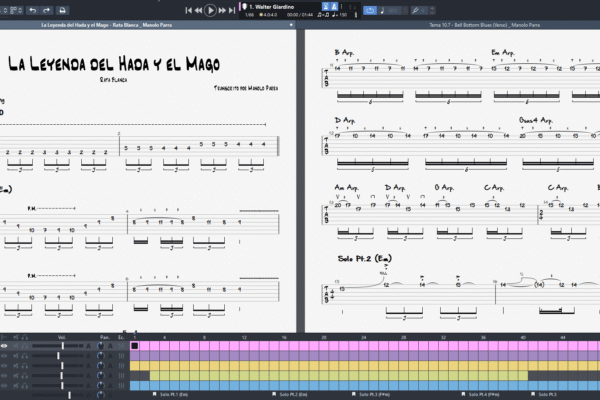This screenshot has width=600, height=400.
Task: Jump to the Solo Pt.3 (F#m) section marker
Action: pos(370,394)
